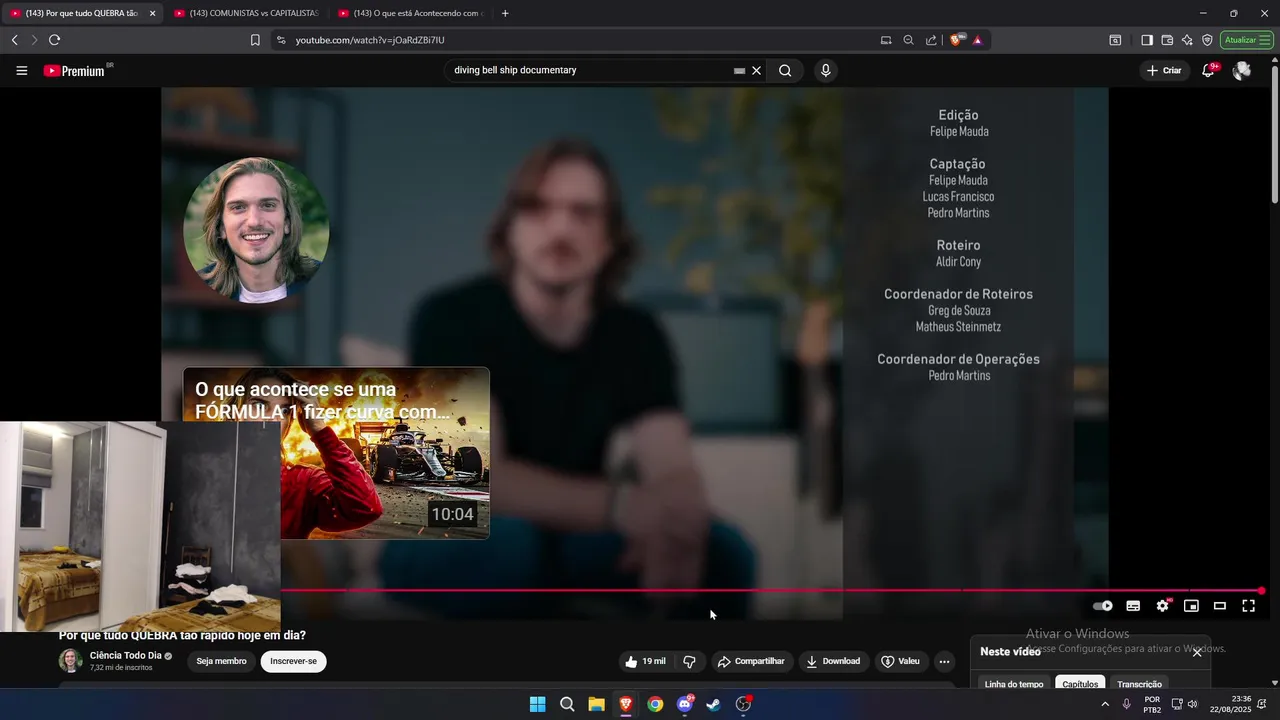Switch to O que está Acontecendo tab

[x=410, y=13]
